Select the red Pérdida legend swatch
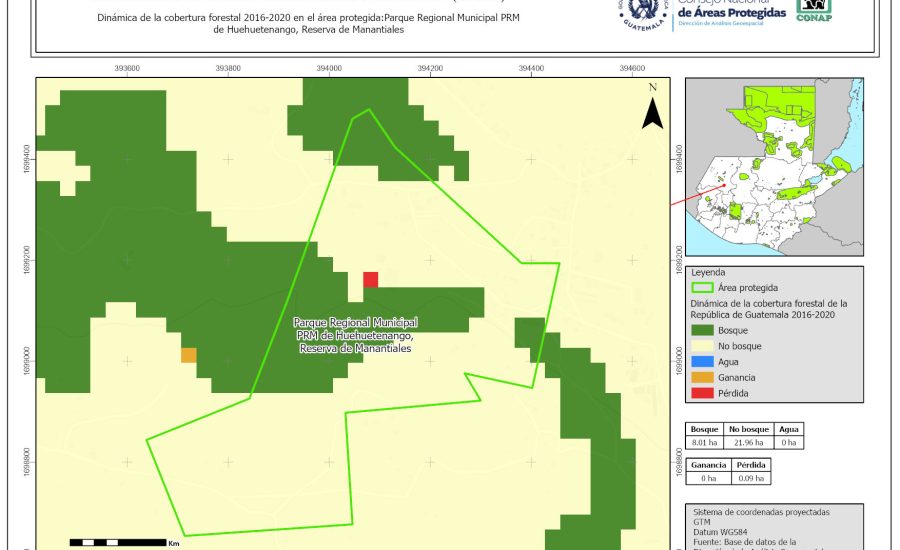Screen dimensions: 900x550 click(x=707, y=394)
